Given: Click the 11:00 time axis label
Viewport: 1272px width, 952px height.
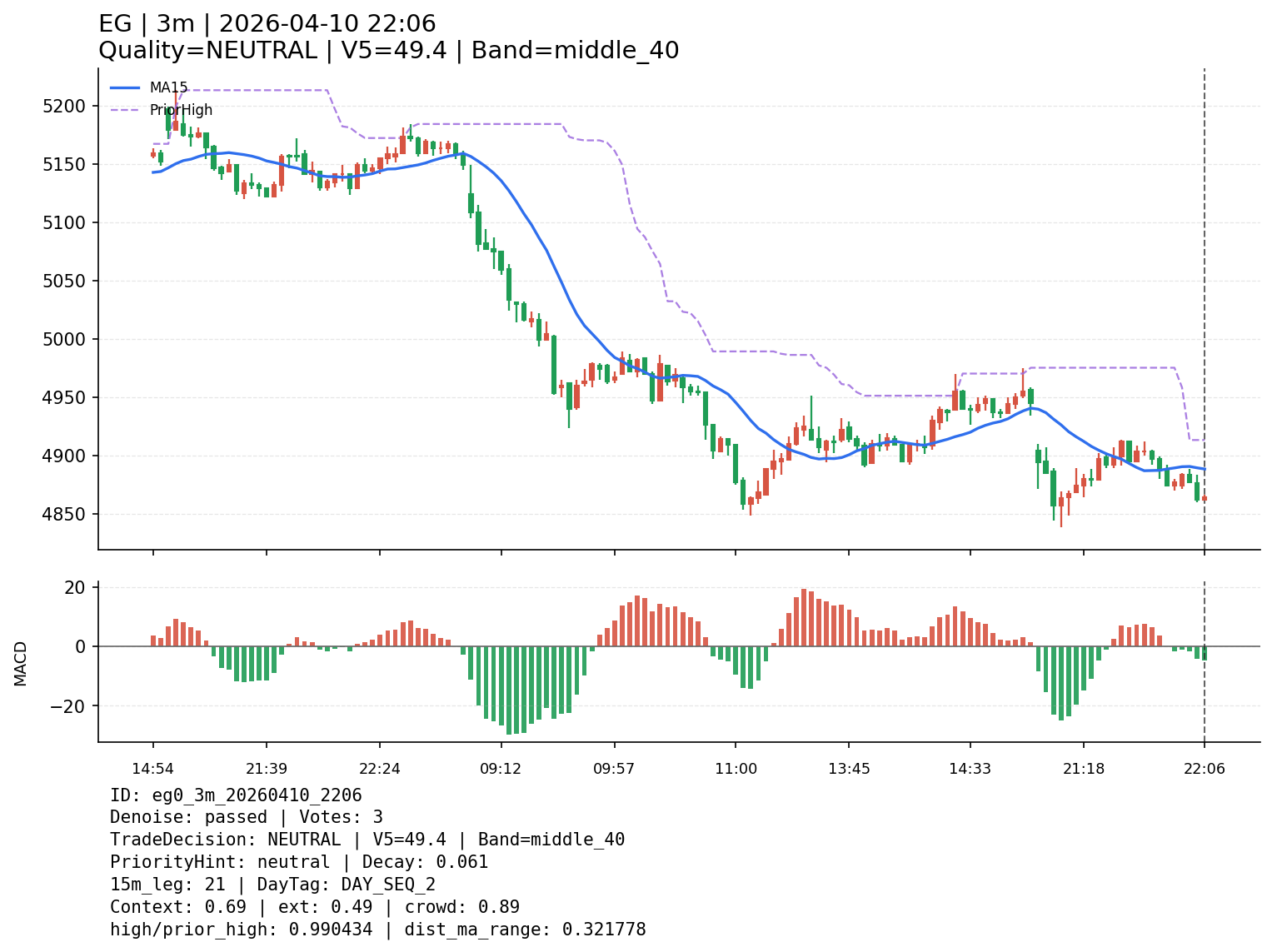Looking at the screenshot, I should point(736,769).
